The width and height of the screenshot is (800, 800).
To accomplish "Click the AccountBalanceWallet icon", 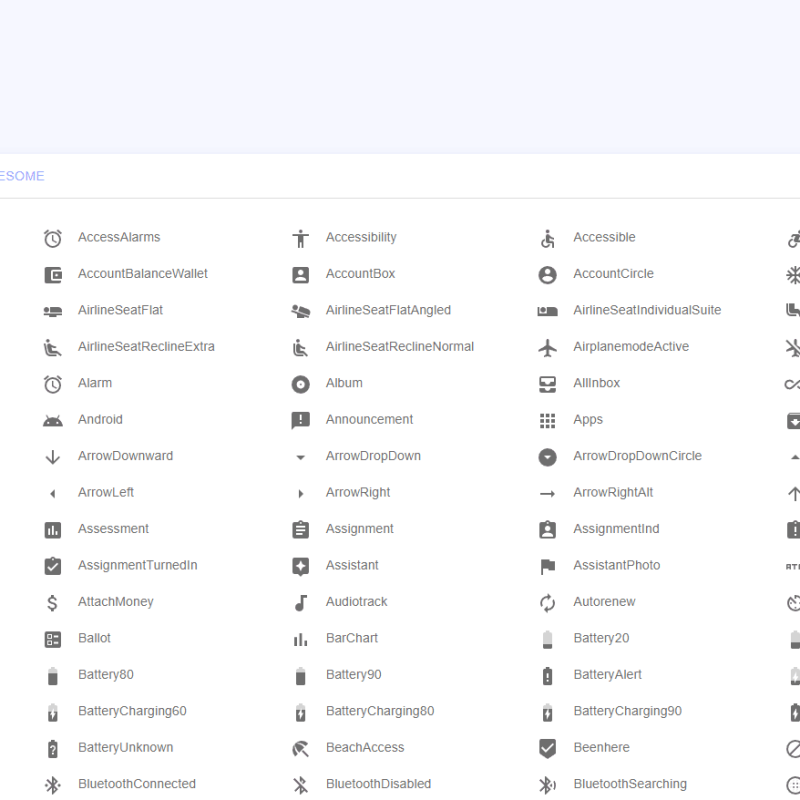I will pyautogui.click(x=53, y=274).
